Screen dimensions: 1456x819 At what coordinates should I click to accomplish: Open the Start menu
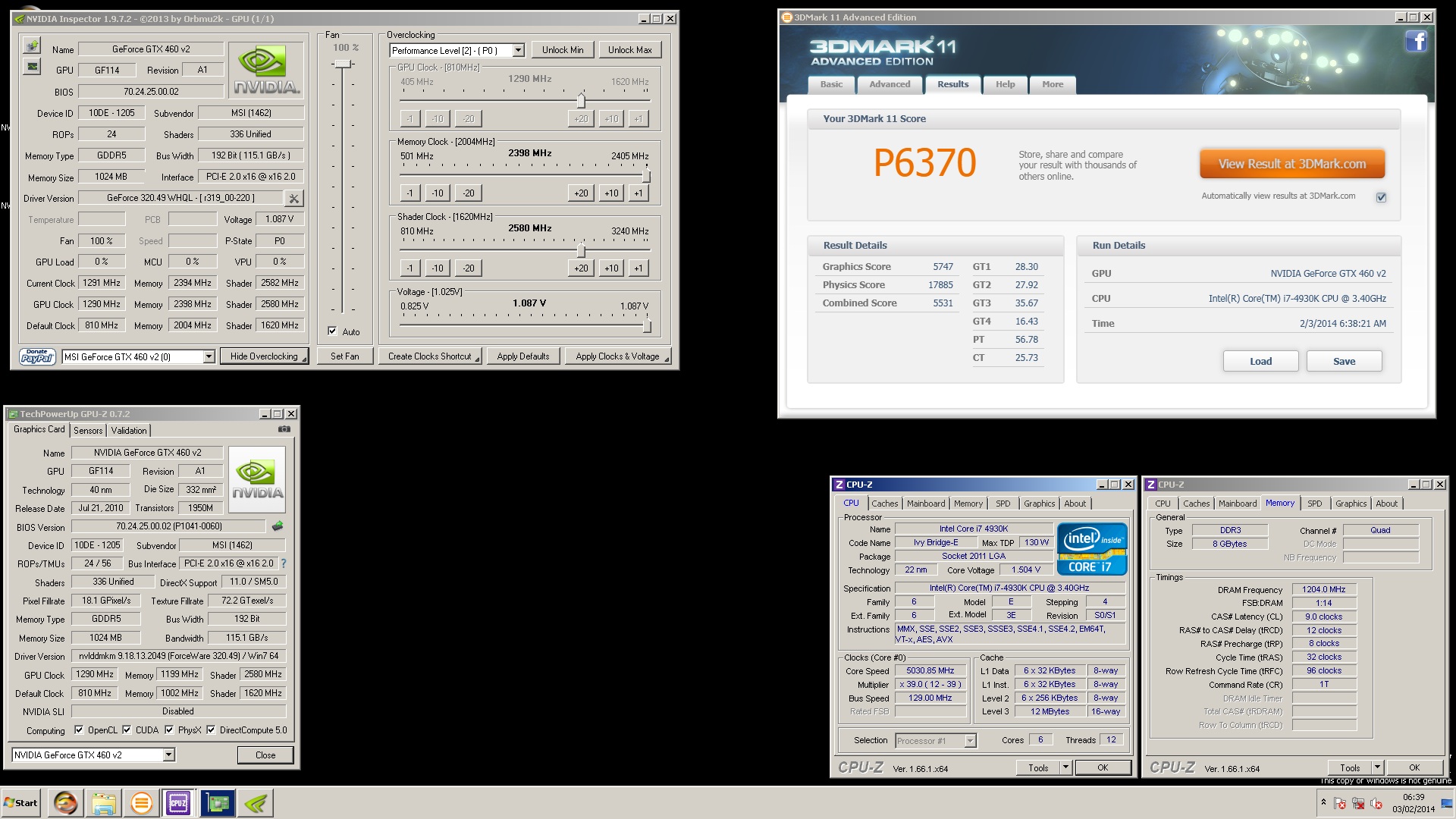click(x=21, y=803)
